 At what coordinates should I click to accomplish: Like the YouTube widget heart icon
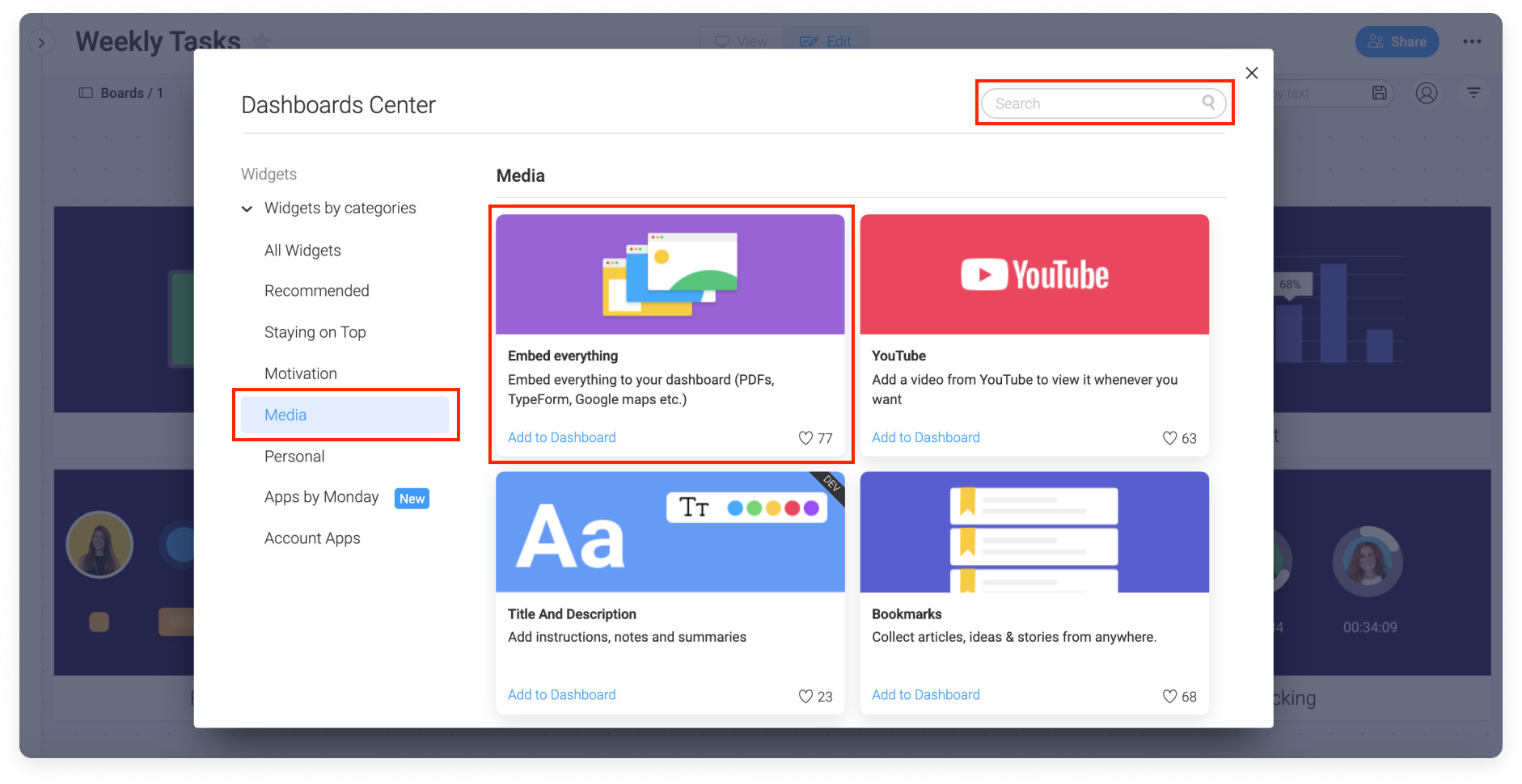point(1169,438)
